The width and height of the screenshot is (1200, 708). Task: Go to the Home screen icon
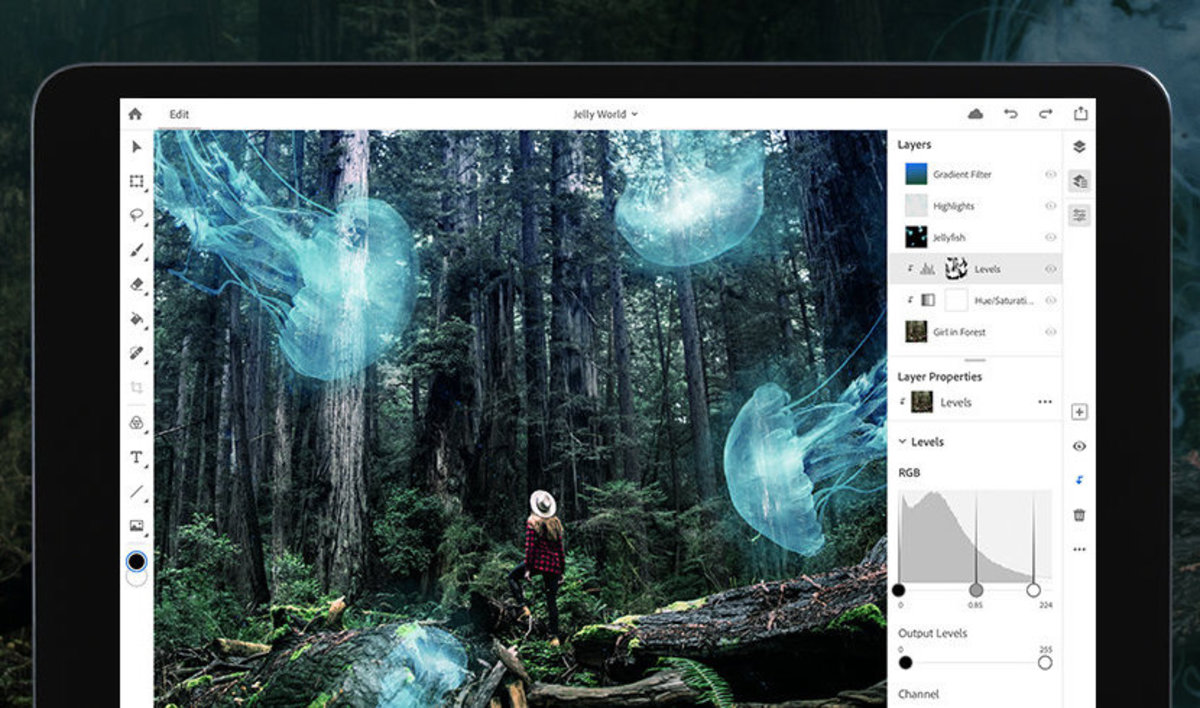[x=135, y=114]
